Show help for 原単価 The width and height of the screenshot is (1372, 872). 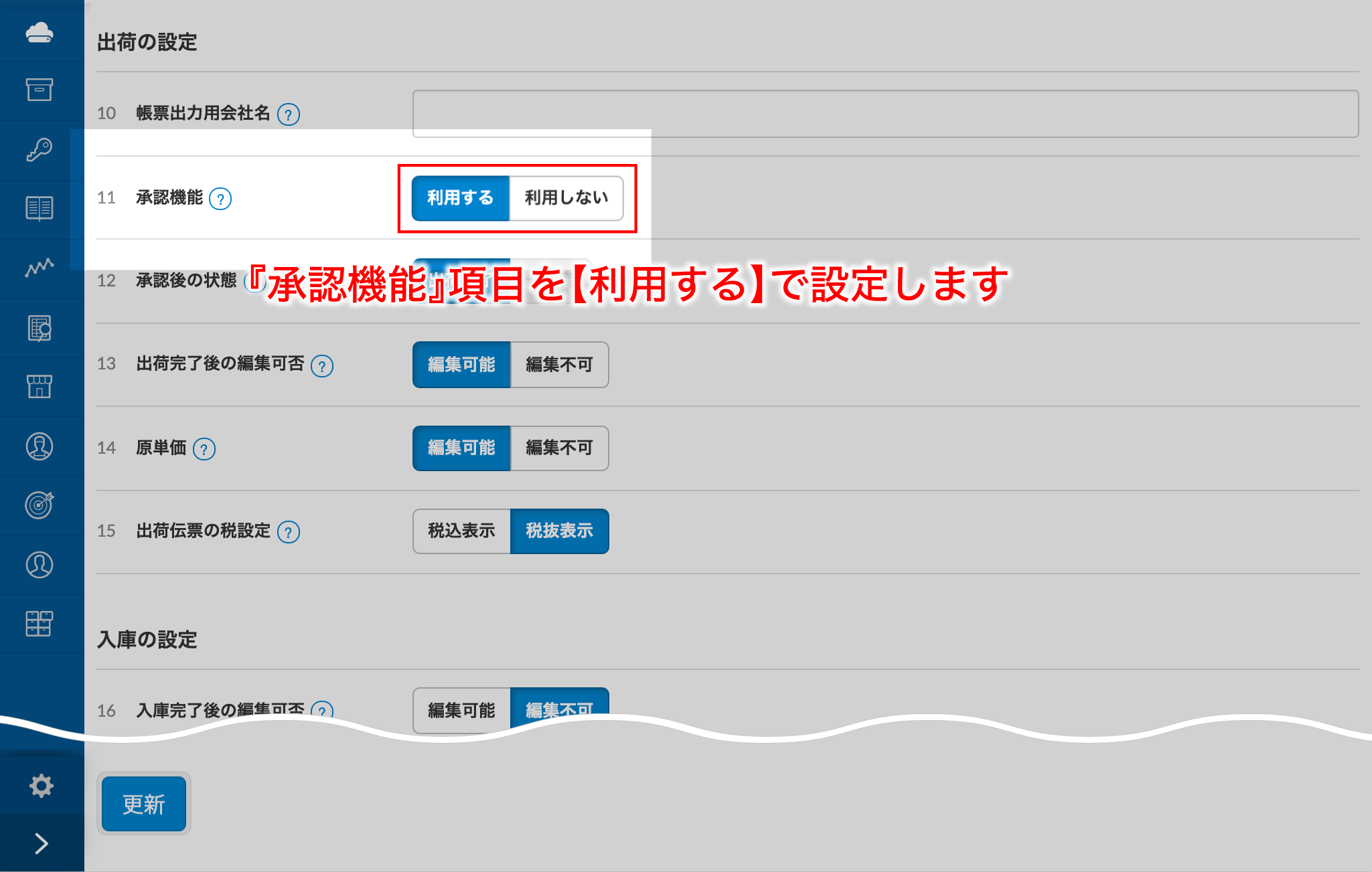pos(204,449)
